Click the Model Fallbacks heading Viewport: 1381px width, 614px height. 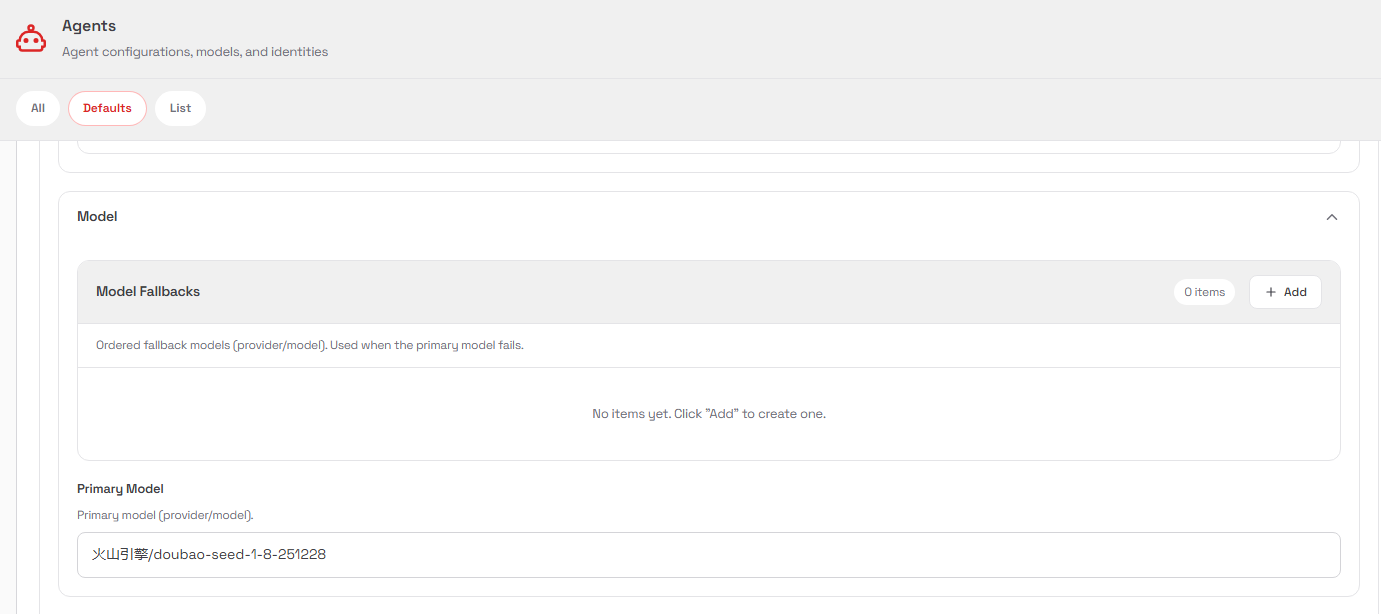(148, 291)
